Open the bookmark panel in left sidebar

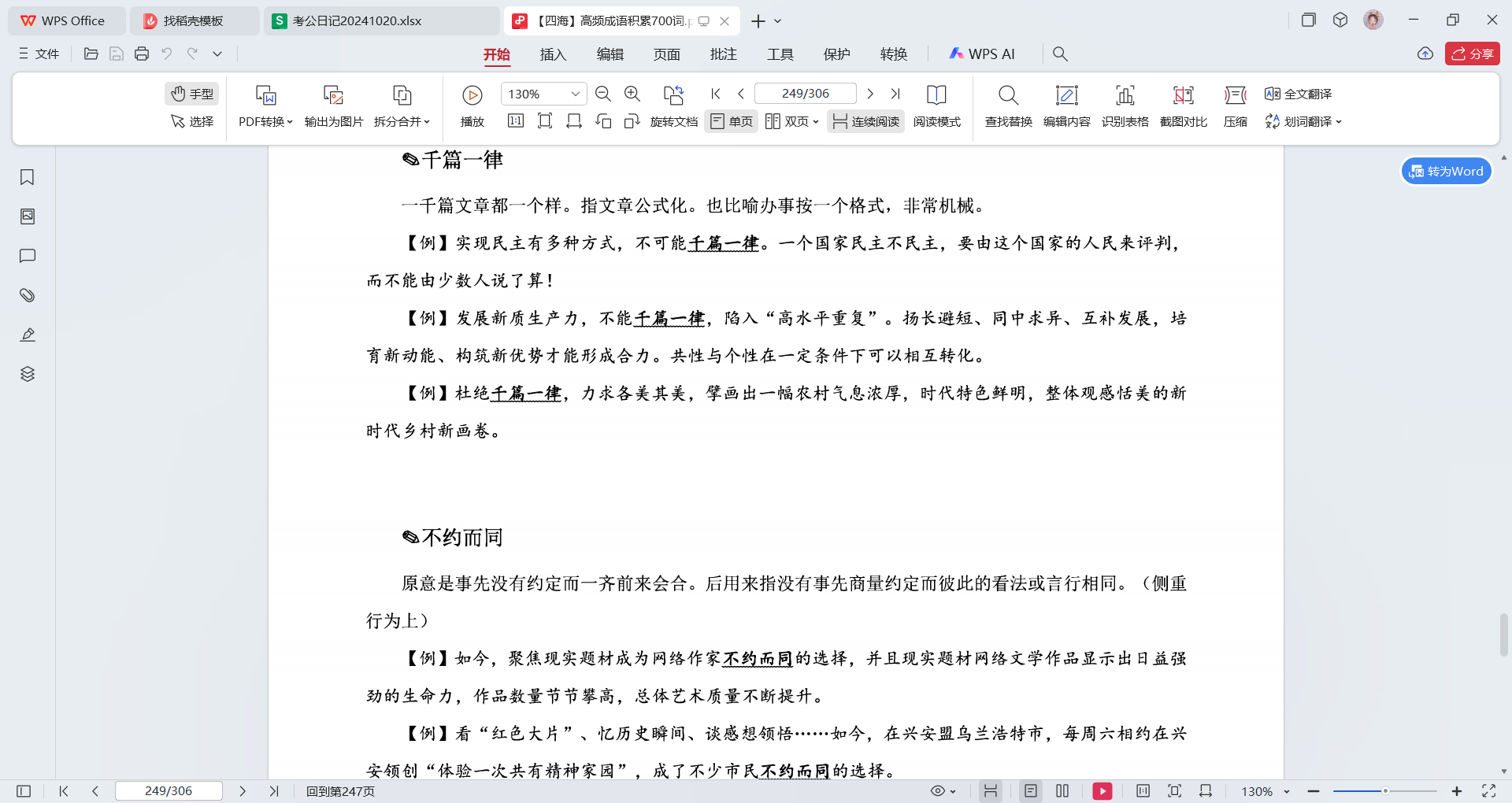pyautogui.click(x=28, y=177)
